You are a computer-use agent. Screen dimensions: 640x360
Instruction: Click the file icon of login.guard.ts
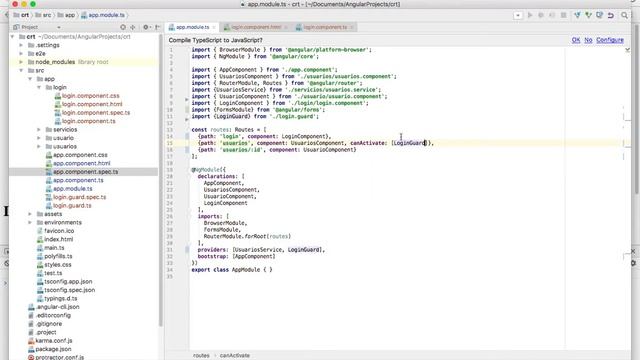coord(49,205)
